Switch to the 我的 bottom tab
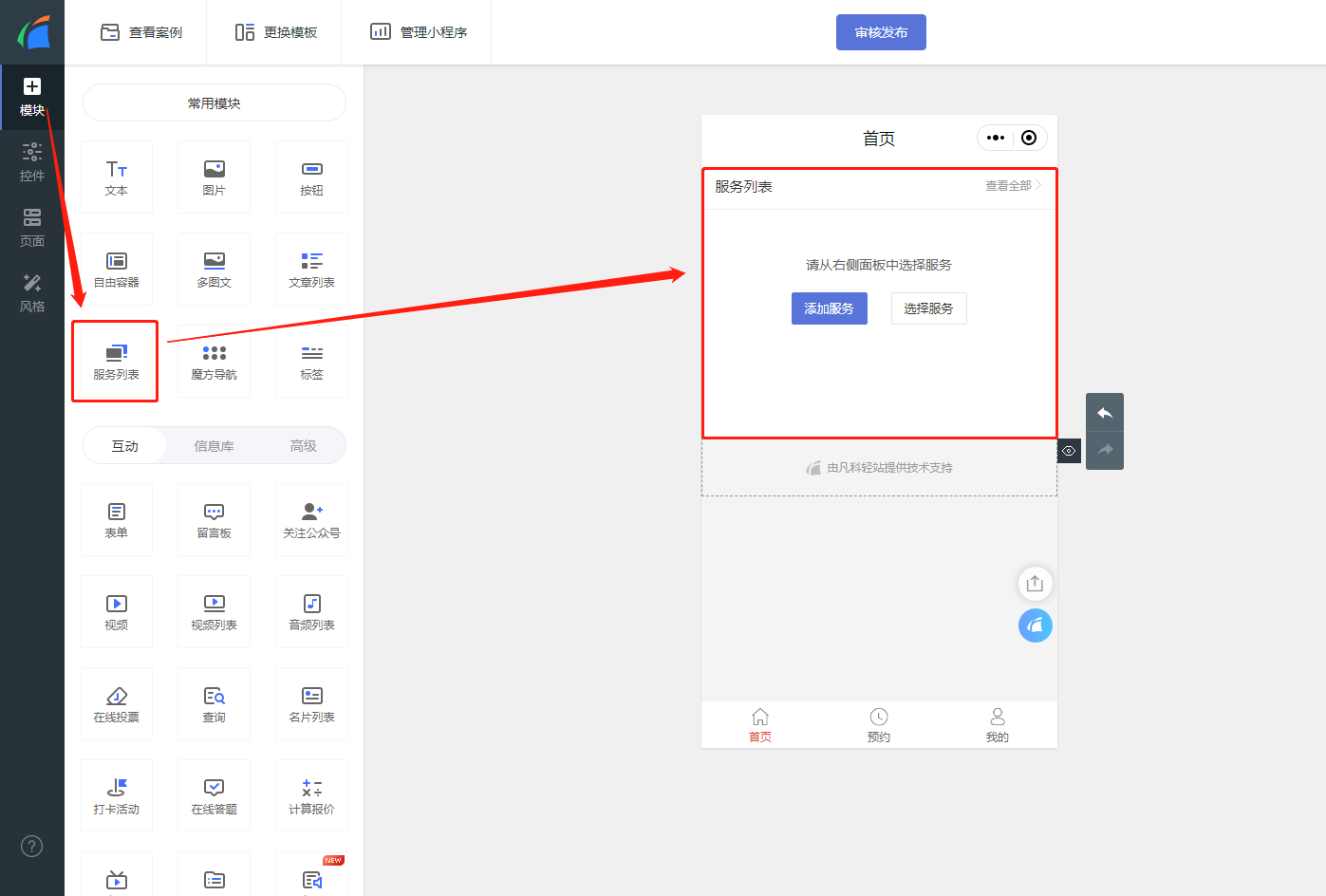Image resolution: width=1326 pixels, height=896 pixels. (997, 724)
